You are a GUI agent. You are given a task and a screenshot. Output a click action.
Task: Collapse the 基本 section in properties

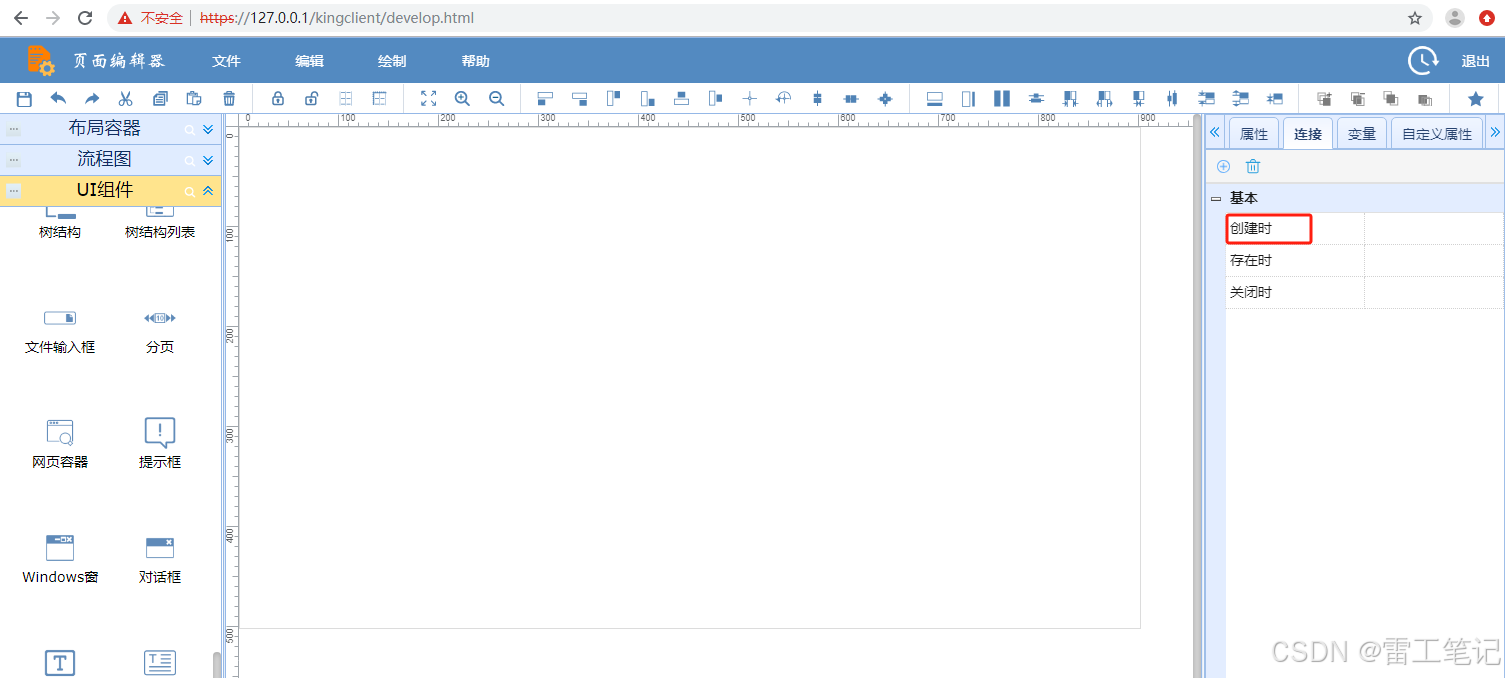1216,199
